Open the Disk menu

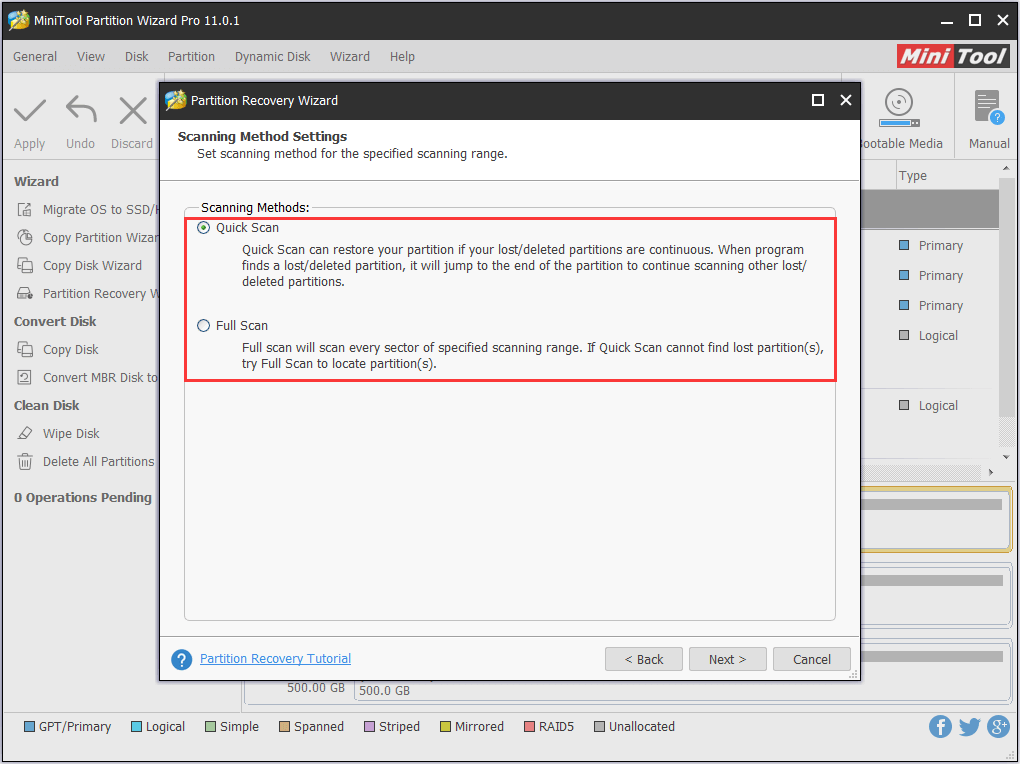click(x=137, y=57)
